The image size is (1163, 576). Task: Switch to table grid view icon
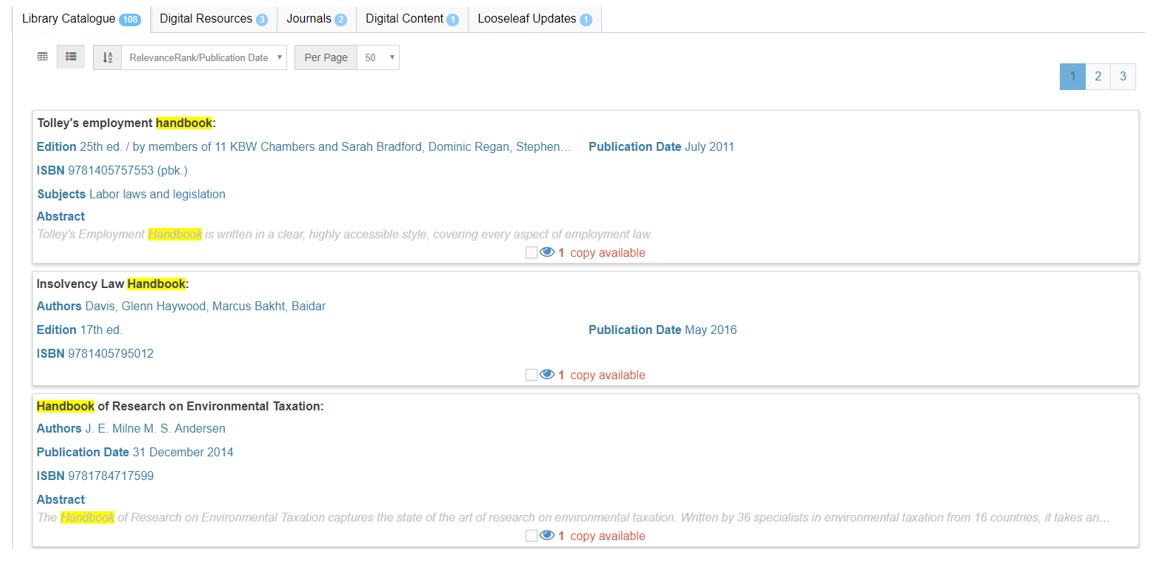click(42, 56)
